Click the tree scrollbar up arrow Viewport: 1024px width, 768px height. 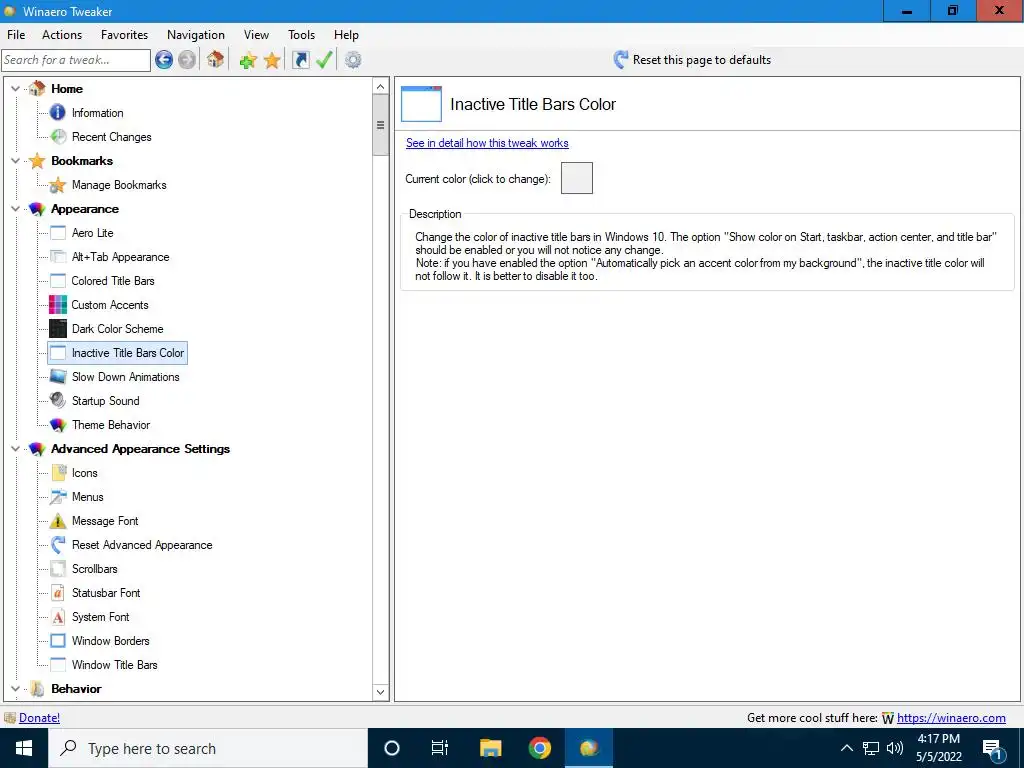click(x=381, y=87)
